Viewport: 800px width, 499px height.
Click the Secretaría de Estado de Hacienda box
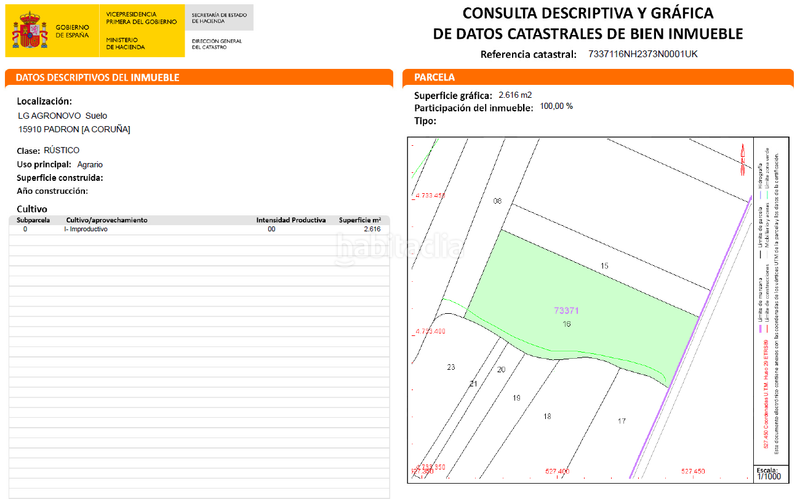tap(219, 18)
